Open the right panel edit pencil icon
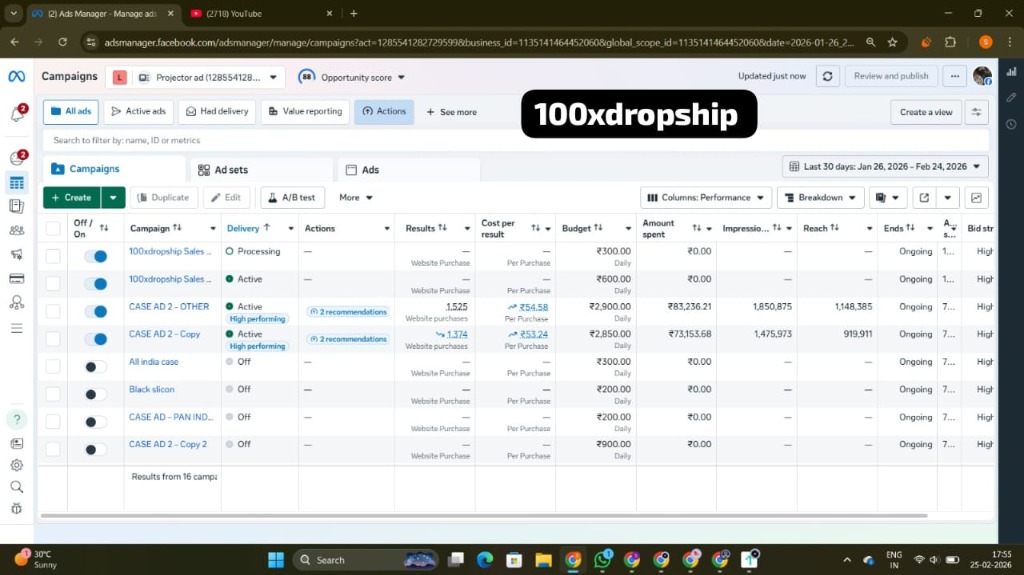The image size is (1024, 575). pos(1011,97)
